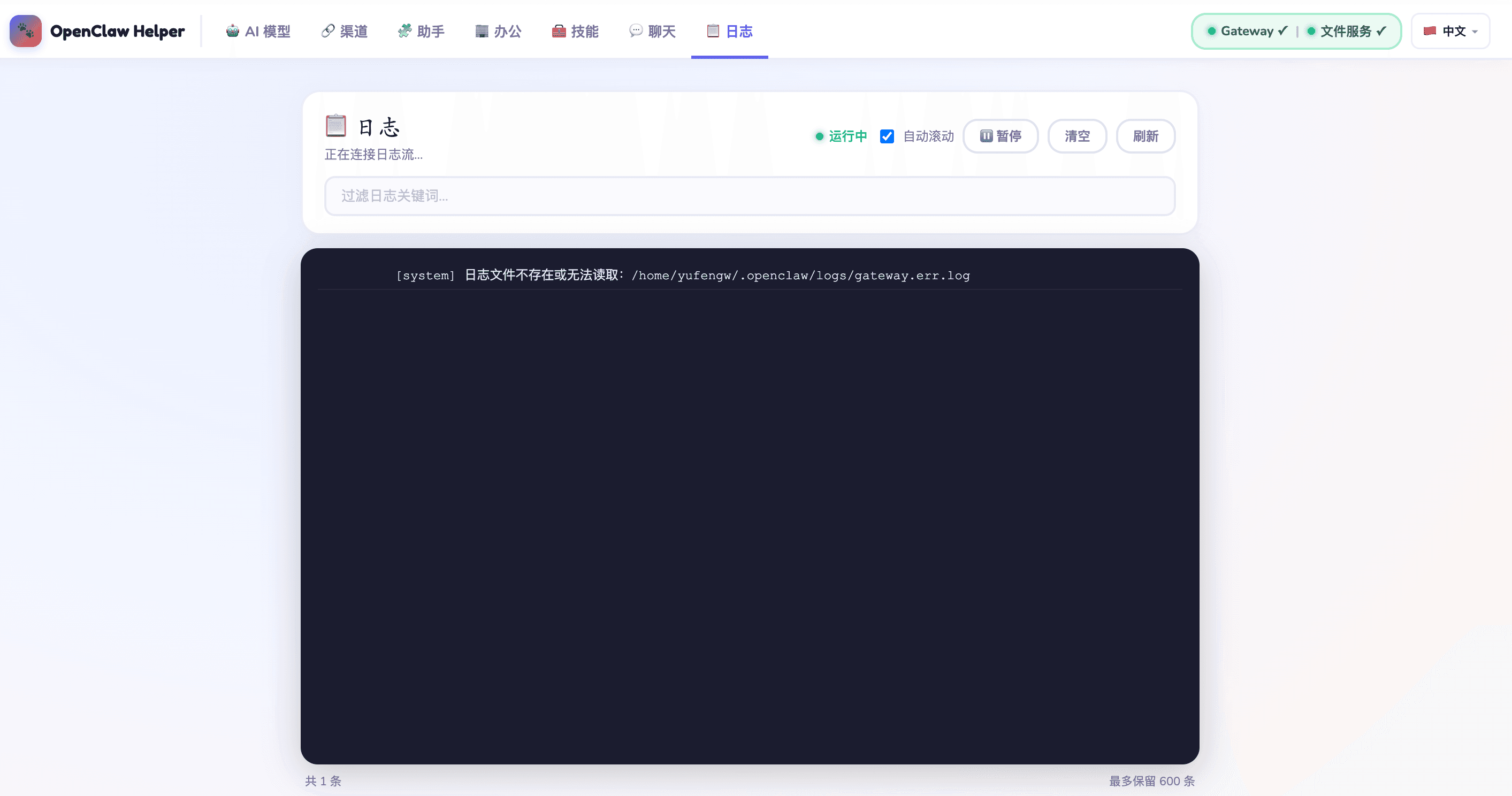Screen dimensions: 1512x796
Task: Click the puzzle icon for 助手
Action: 404,31
